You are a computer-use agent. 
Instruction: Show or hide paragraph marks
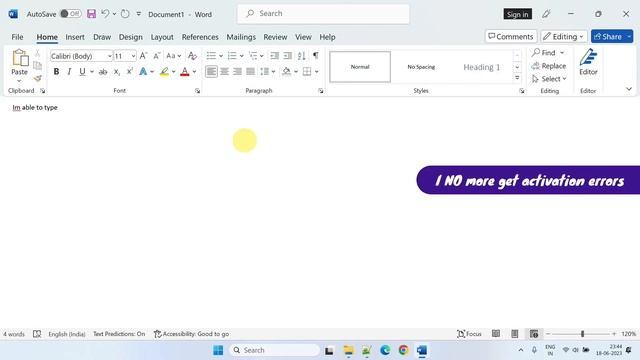(x=316, y=56)
